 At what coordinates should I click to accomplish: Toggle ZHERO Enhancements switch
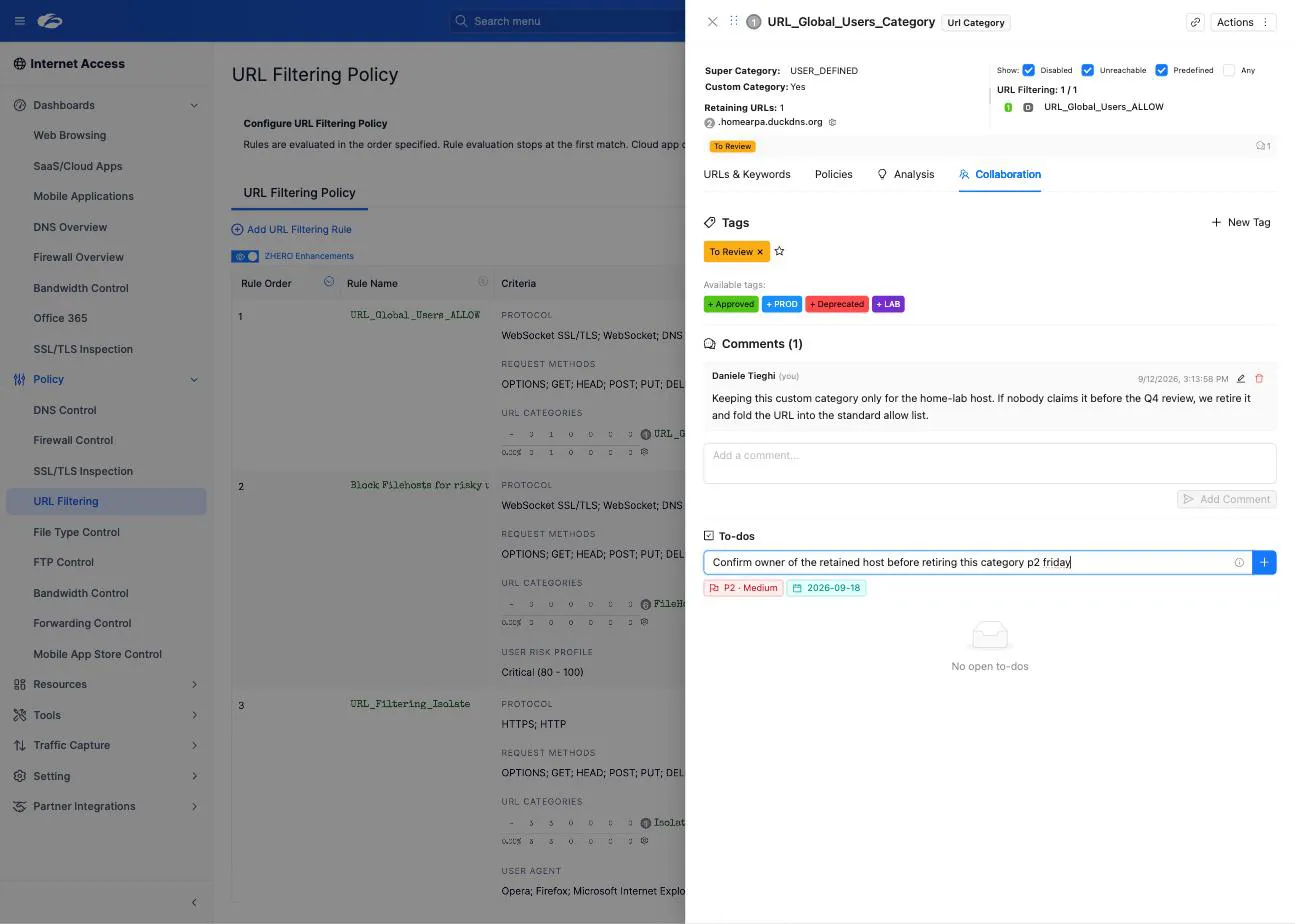coord(245,256)
